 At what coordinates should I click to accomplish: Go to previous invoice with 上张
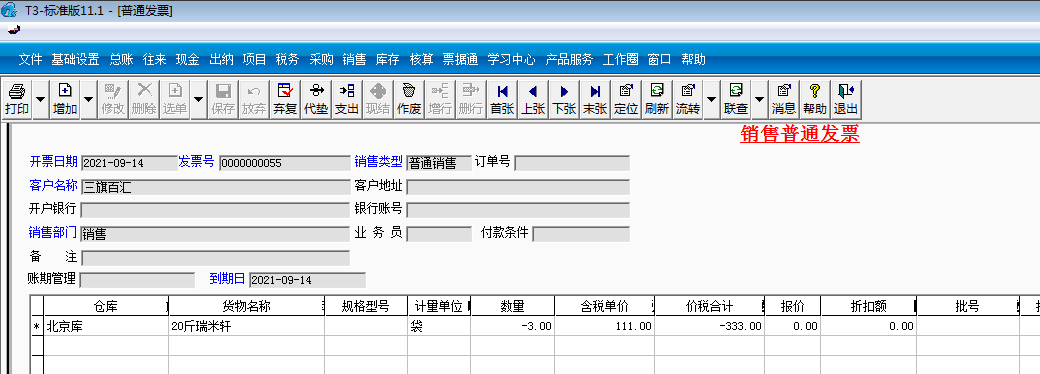tap(533, 99)
